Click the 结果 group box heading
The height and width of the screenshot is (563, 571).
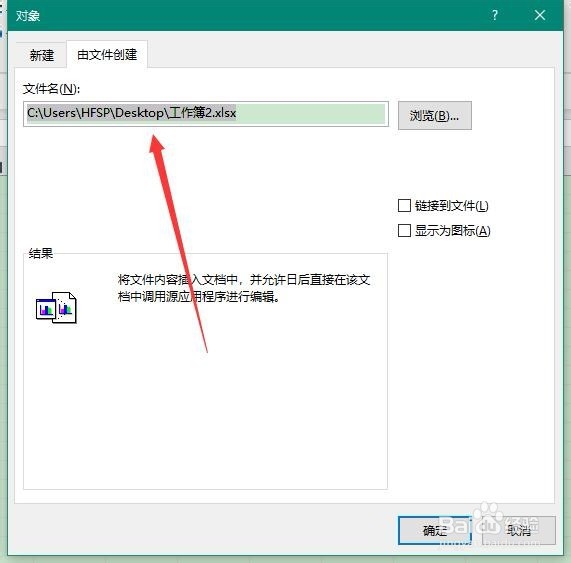click(x=41, y=253)
